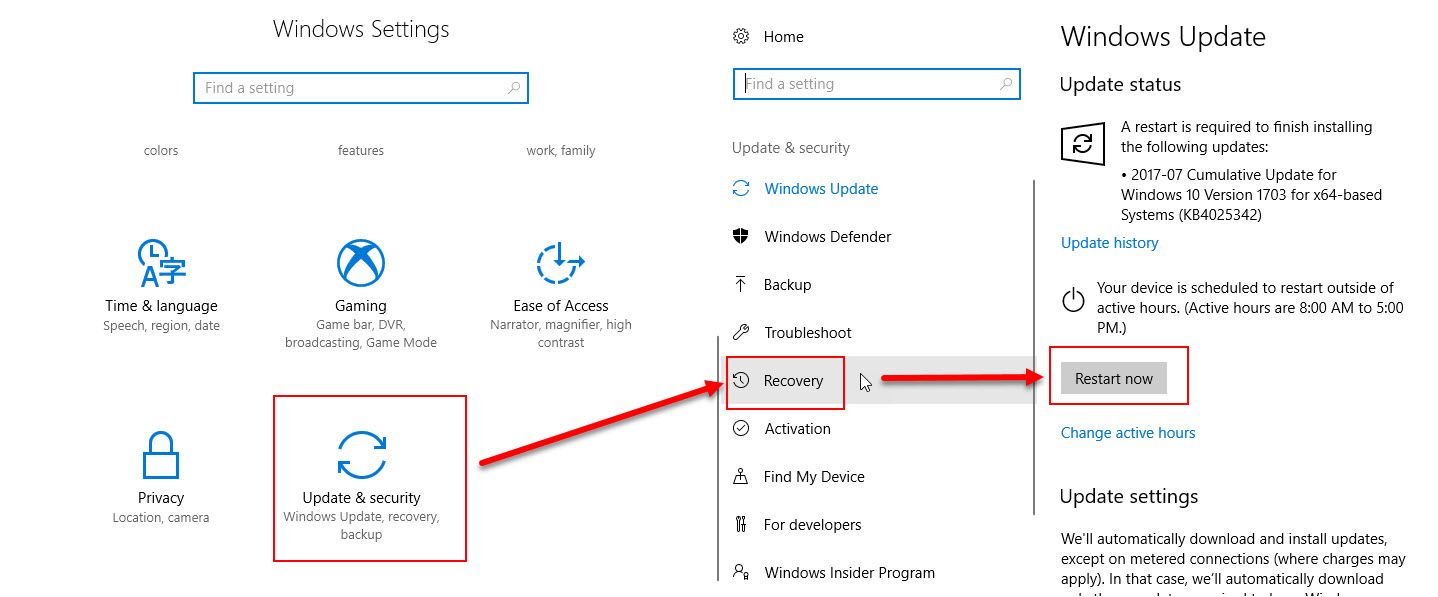Click the Windows Defender shield icon
Viewport: 1438px width, 597px height.
(x=741, y=237)
